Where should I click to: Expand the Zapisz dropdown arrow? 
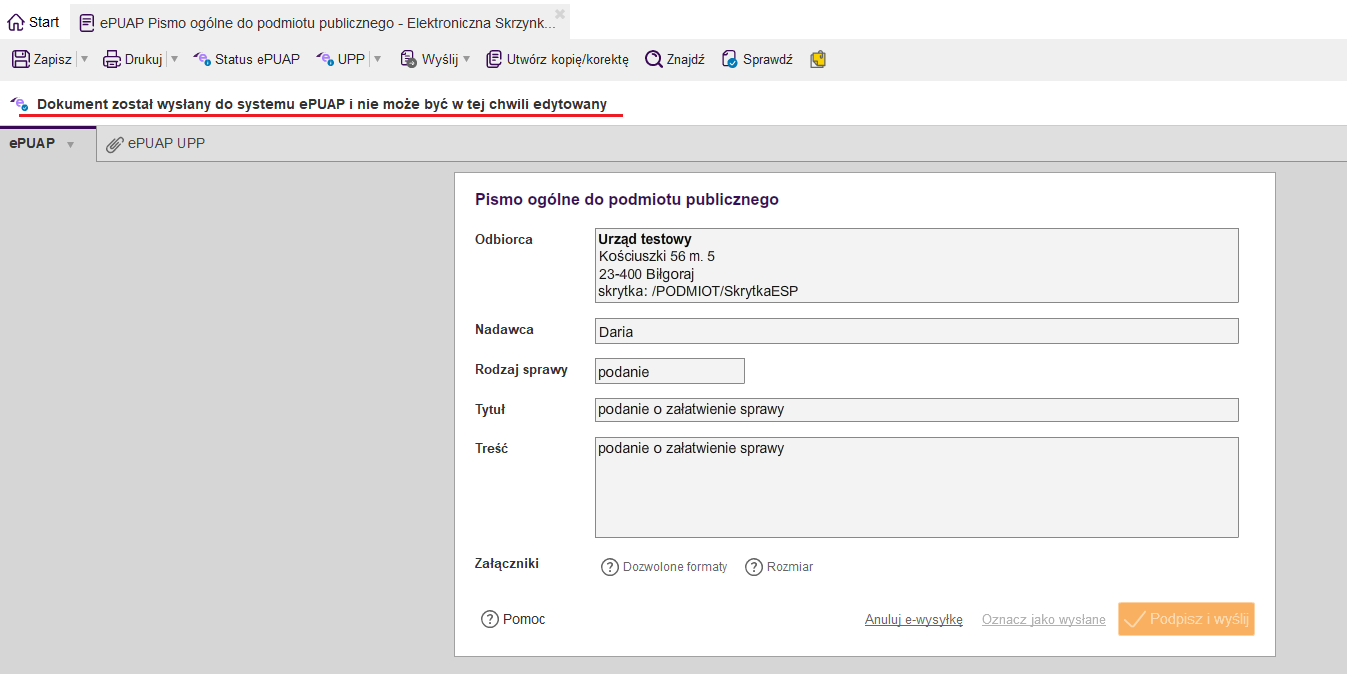pyautogui.click(x=84, y=59)
